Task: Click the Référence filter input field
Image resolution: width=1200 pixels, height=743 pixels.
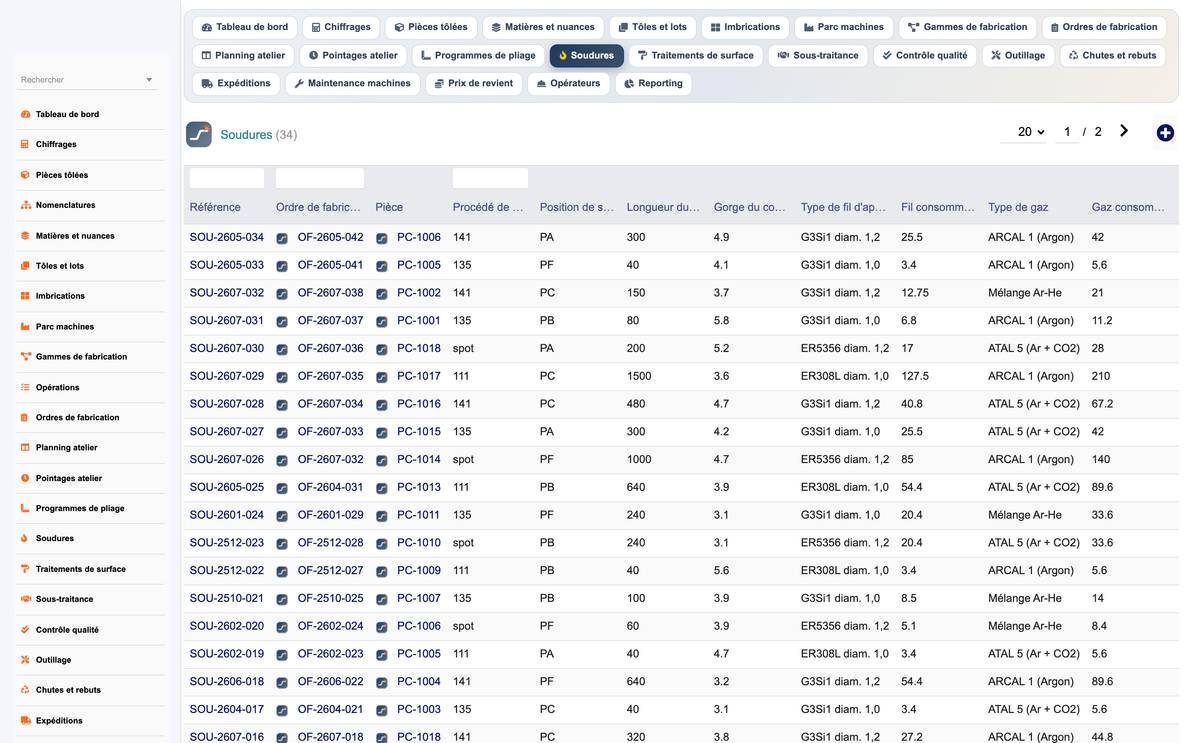Action: [x=227, y=178]
